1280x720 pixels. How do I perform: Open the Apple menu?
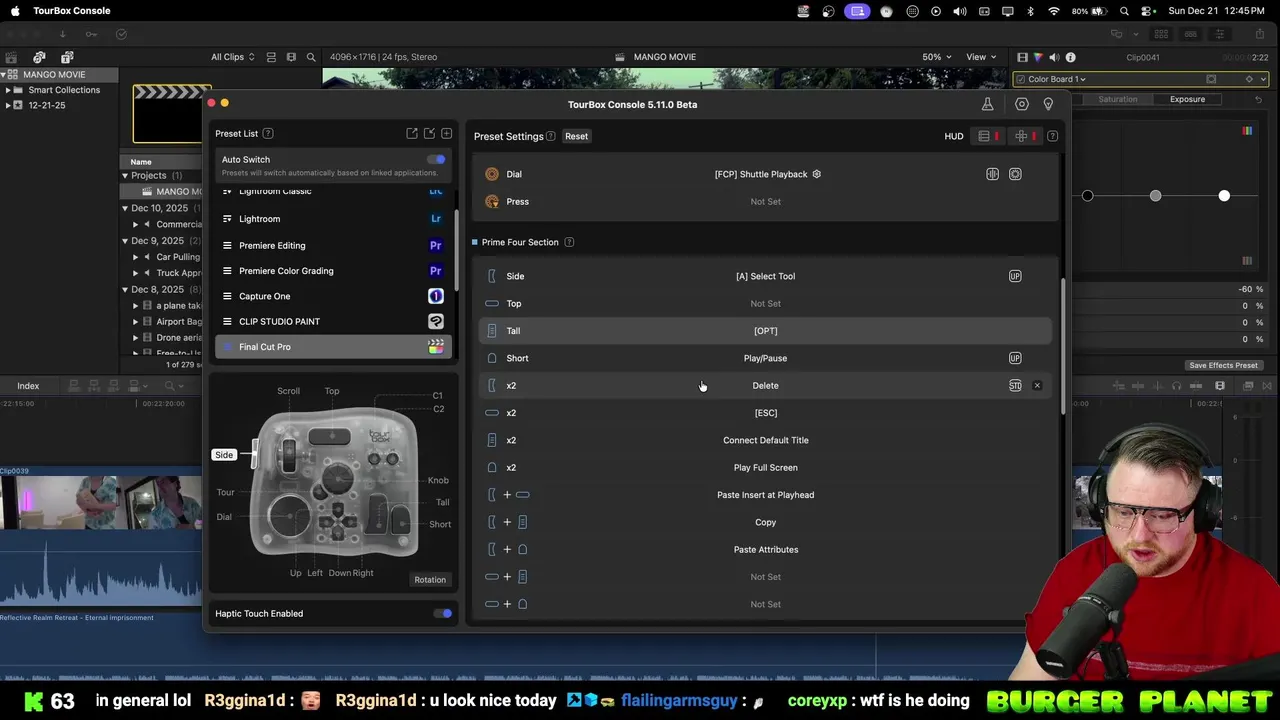tap(14, 11)
